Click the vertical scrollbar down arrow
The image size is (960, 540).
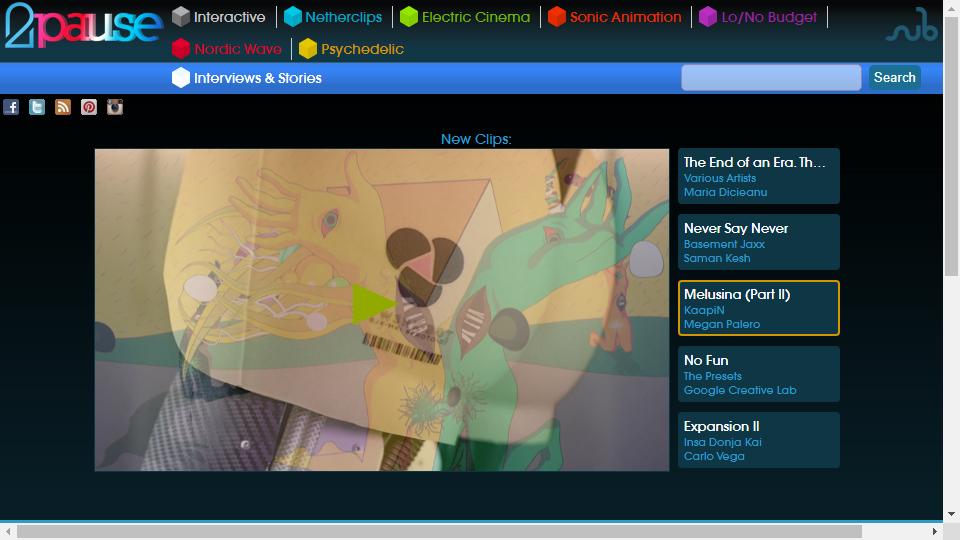pos(951,514)
